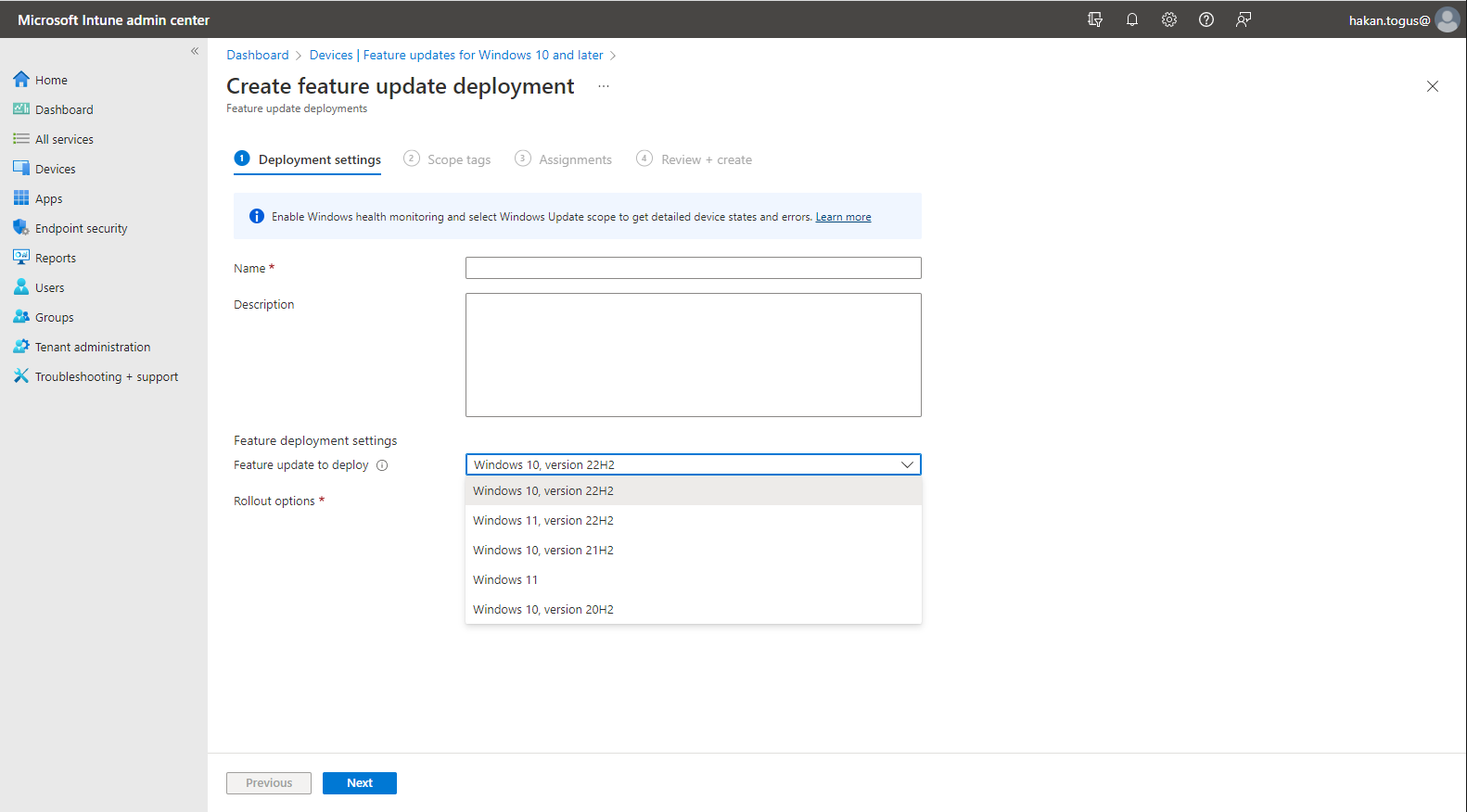1467x812 pixels.
Task: Select the Tenant administration icon
Action: [21, 347]
